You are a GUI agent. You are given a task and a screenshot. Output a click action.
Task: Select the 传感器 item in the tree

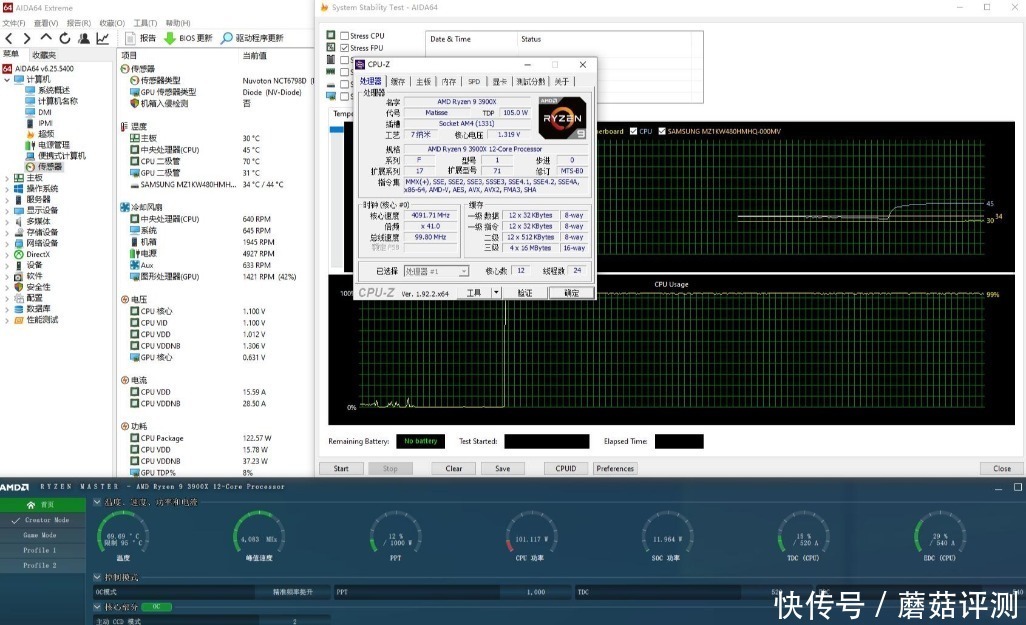pos(49,166)
